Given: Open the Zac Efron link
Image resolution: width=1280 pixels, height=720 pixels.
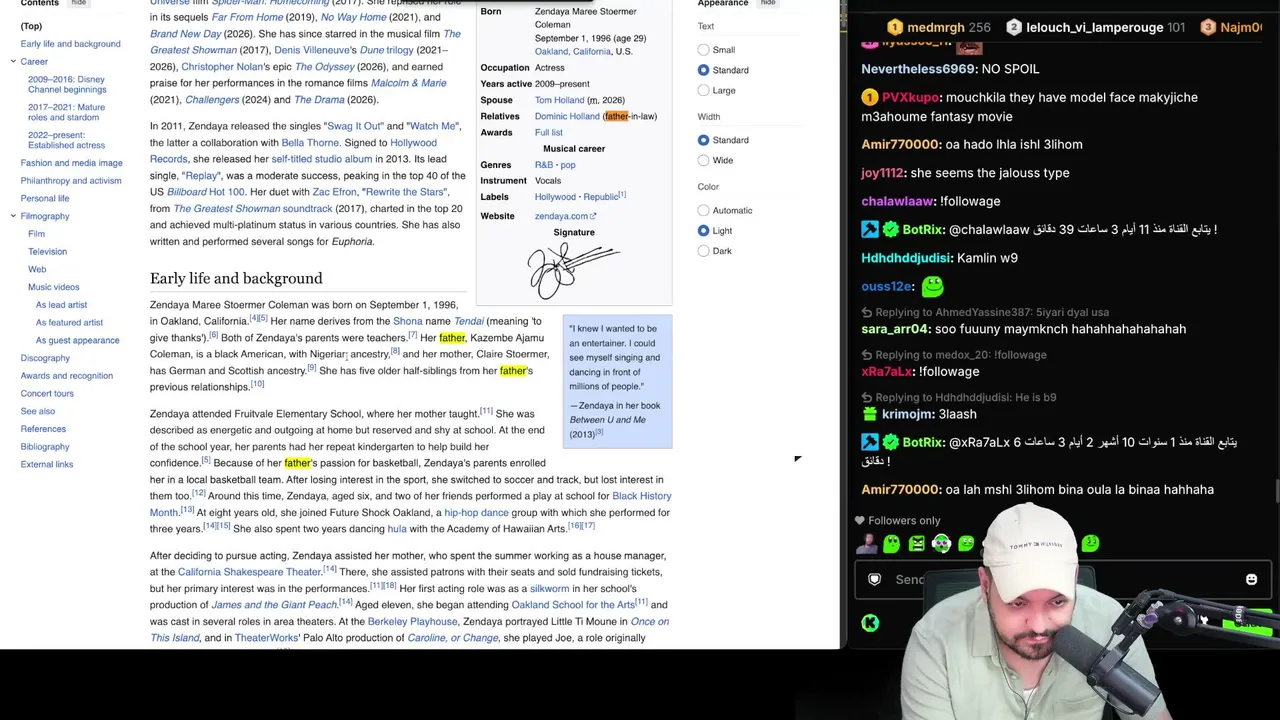Looking at the screenshot, I should coord(334,192).
